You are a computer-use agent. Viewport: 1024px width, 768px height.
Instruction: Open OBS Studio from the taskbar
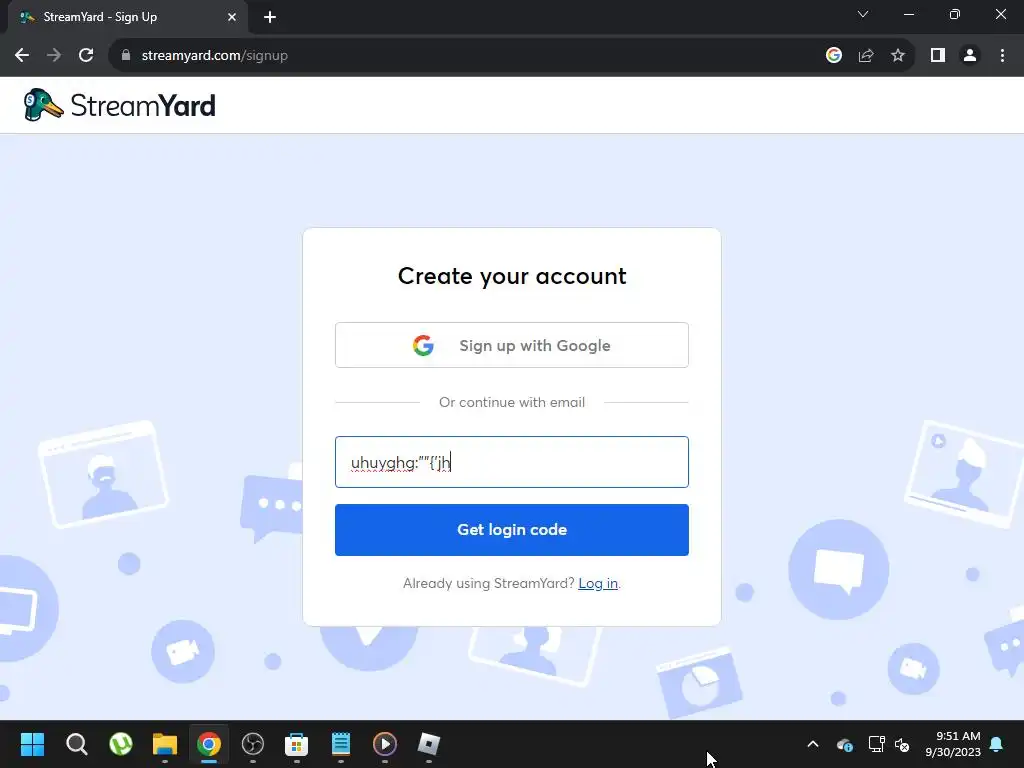(253, 744)
